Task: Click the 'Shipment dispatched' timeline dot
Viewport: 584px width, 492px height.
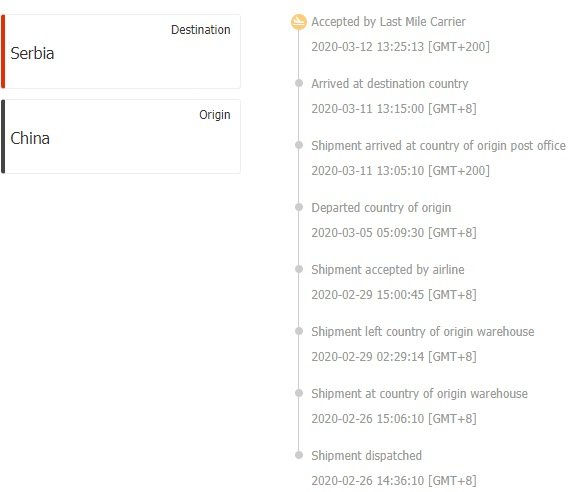Action: click(299, 455)
